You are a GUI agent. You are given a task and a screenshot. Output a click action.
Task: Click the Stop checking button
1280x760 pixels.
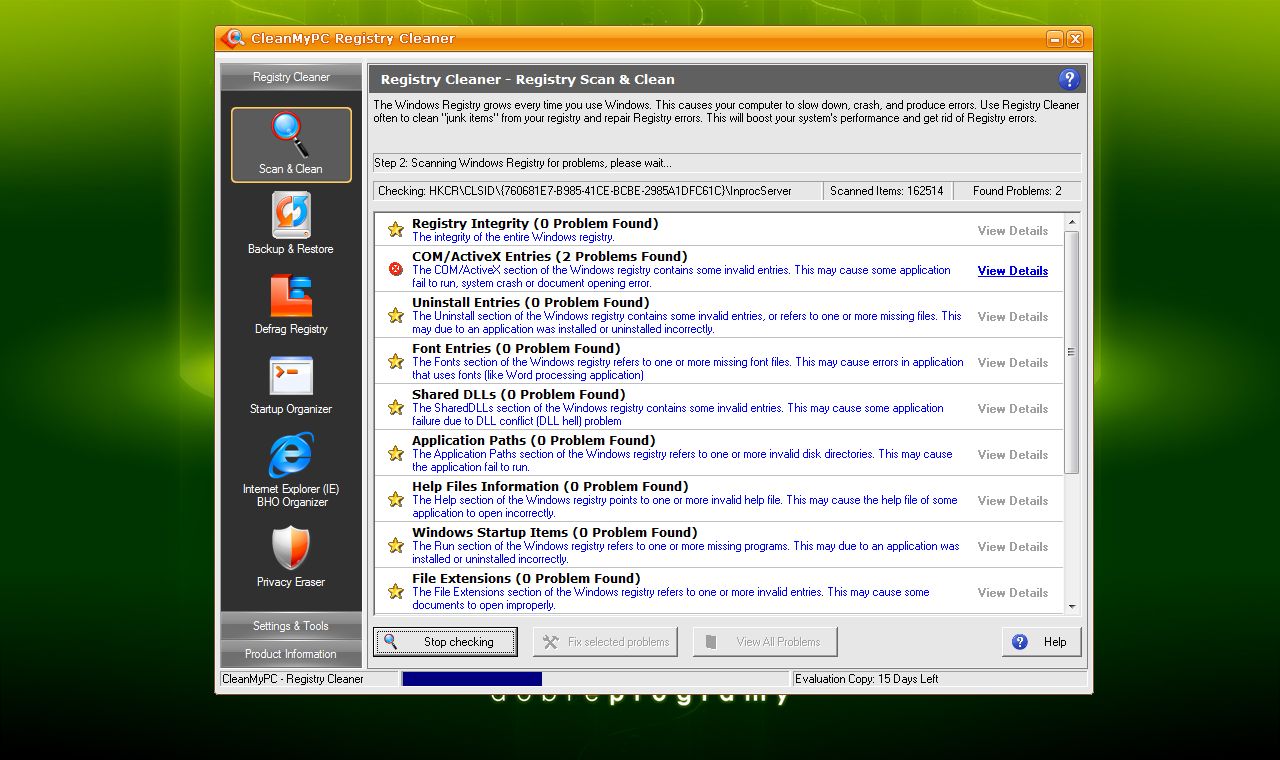coord(445,642)
